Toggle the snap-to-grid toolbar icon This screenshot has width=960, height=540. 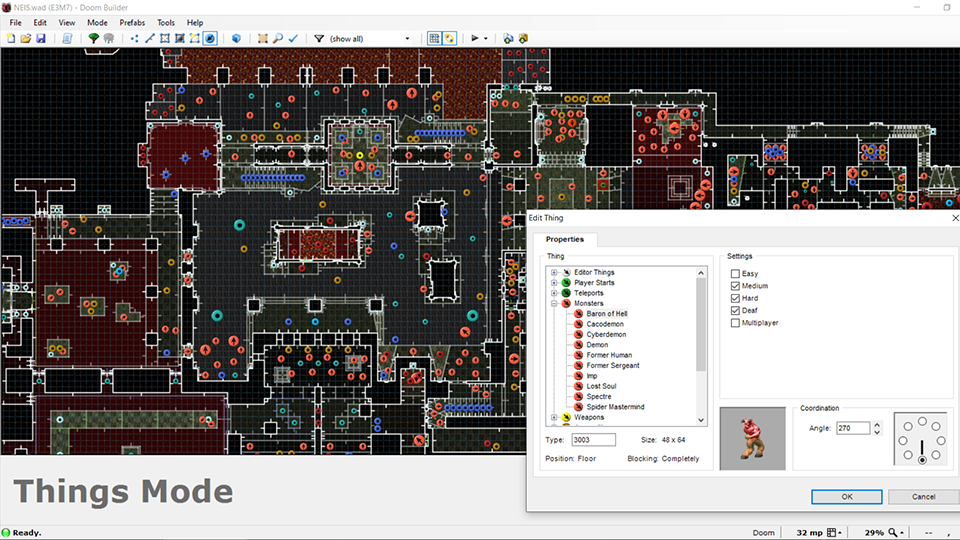pos(449,39)
